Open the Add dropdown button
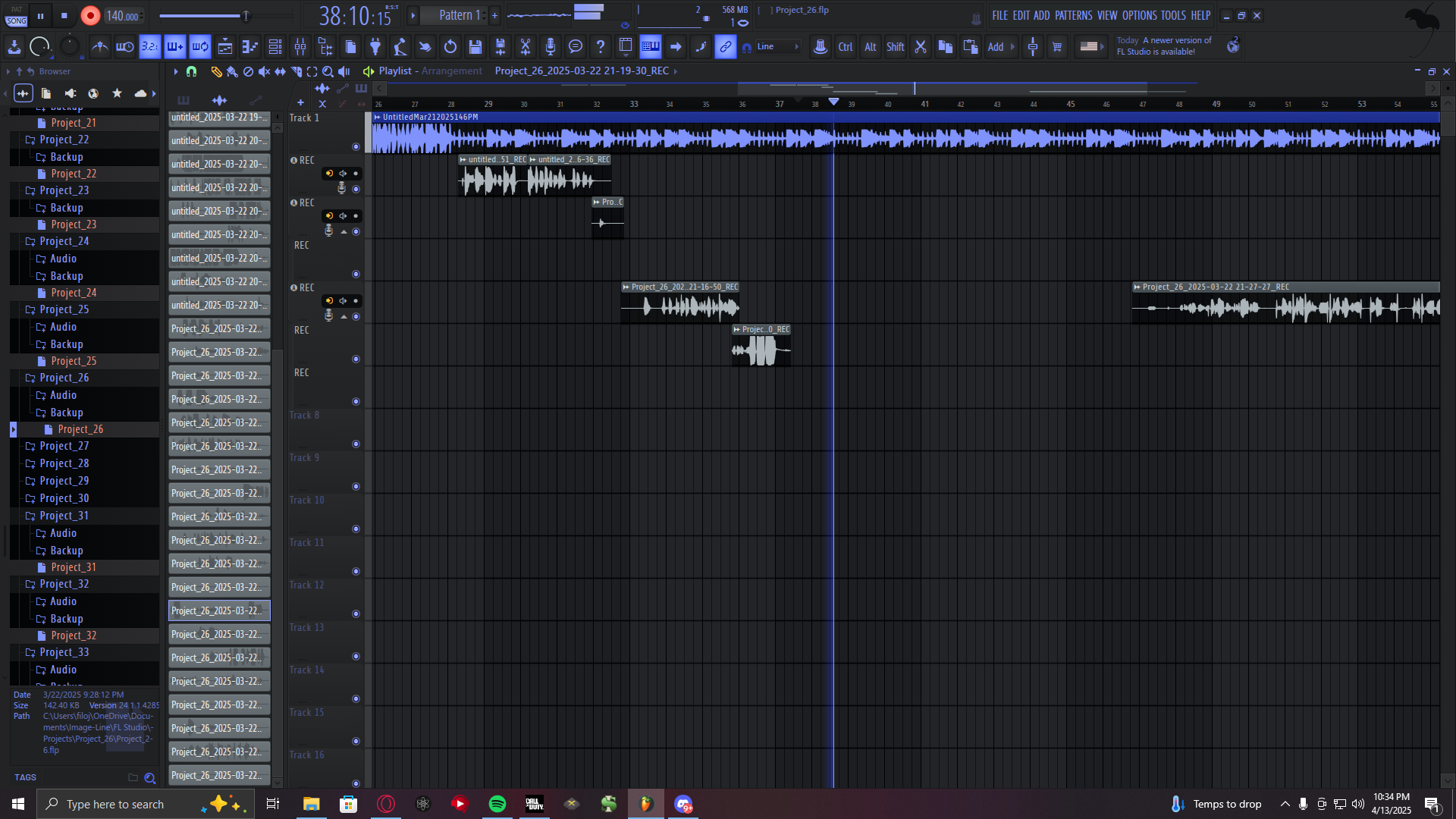This screenshot has width=1456, height=819. pos(1000,47)
